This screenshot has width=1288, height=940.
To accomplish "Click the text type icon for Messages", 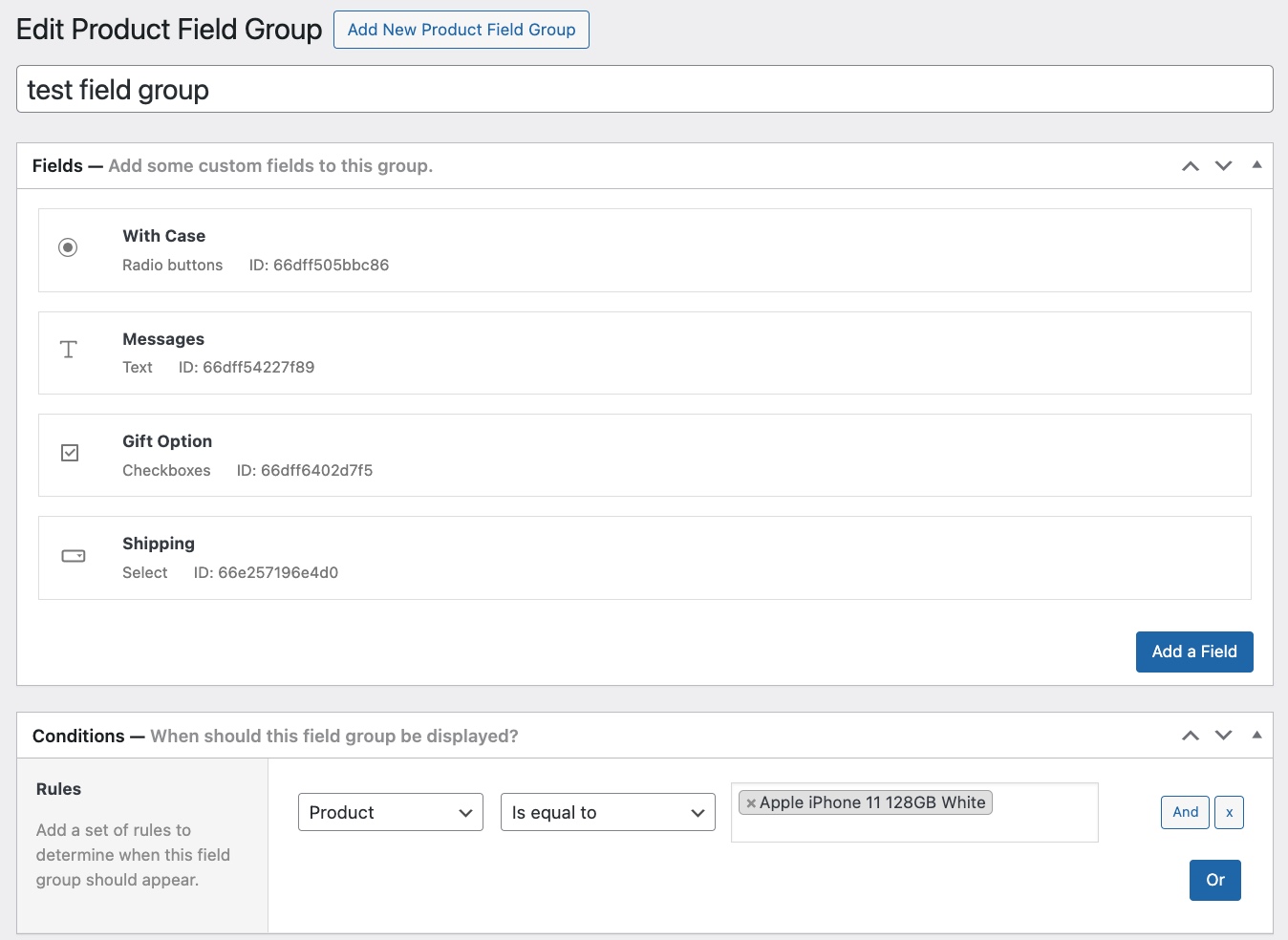I will tap(69, 350).
